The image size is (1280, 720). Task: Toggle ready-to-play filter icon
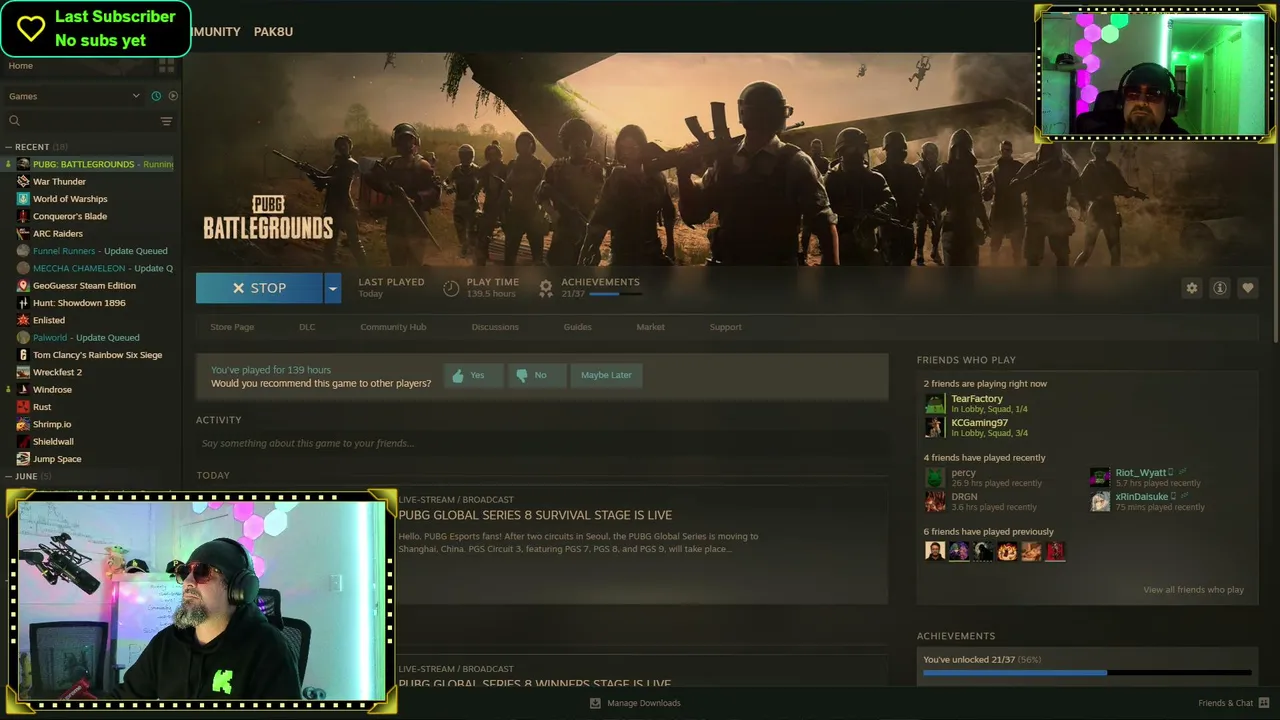[173, 96]
